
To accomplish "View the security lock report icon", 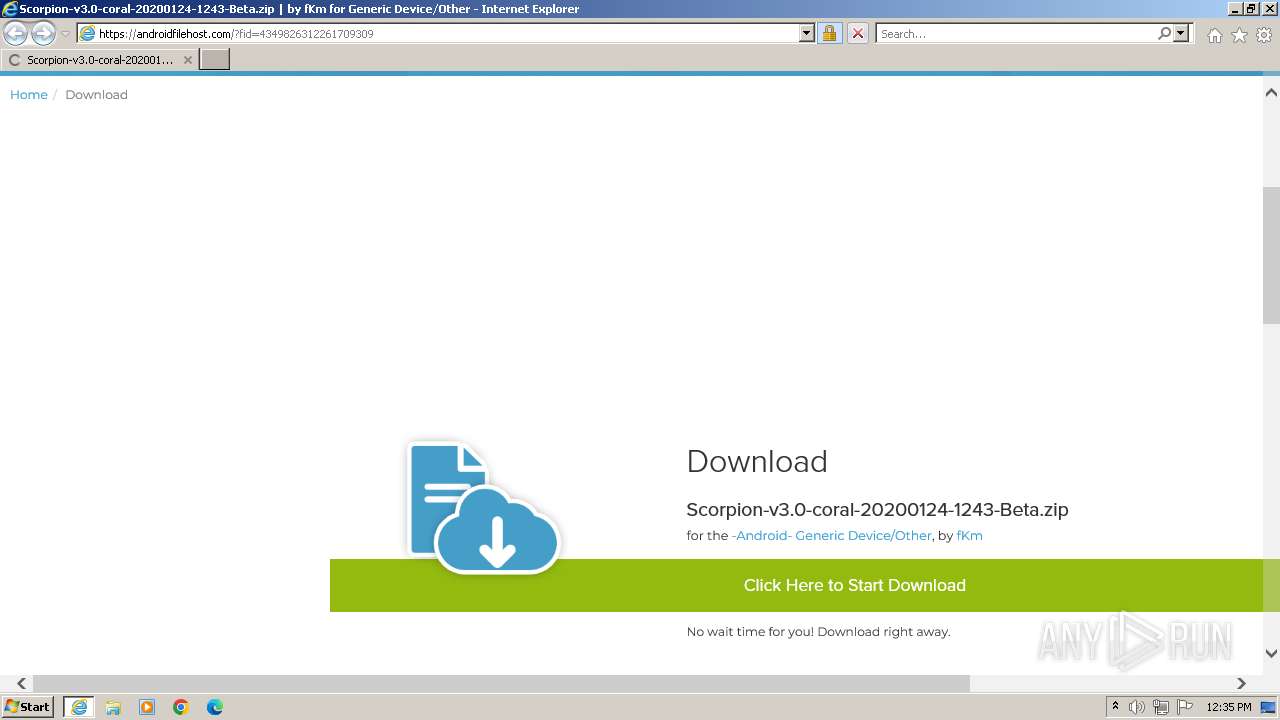I will coord(829,33).
